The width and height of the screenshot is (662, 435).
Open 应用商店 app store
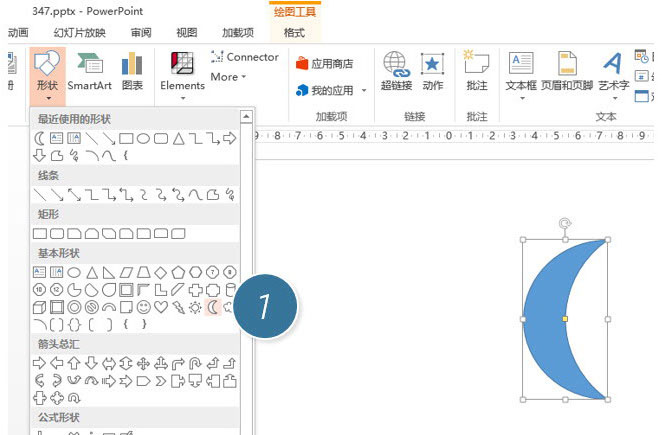324,63
